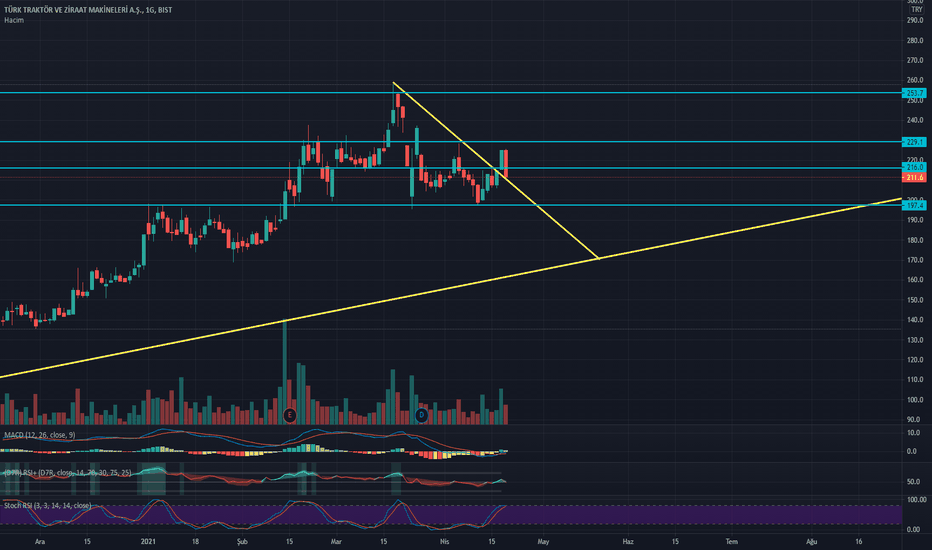Click the 280.0 value on the price axis
This screenshot has width=932, height=550.
pyautogui.click(x=915, y=40)
